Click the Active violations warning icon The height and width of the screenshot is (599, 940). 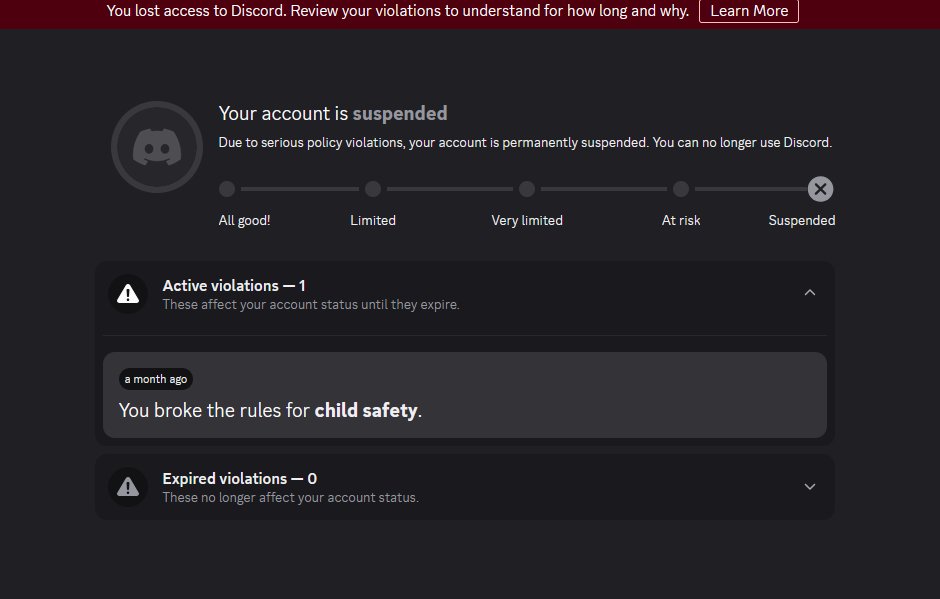[128, 294]
